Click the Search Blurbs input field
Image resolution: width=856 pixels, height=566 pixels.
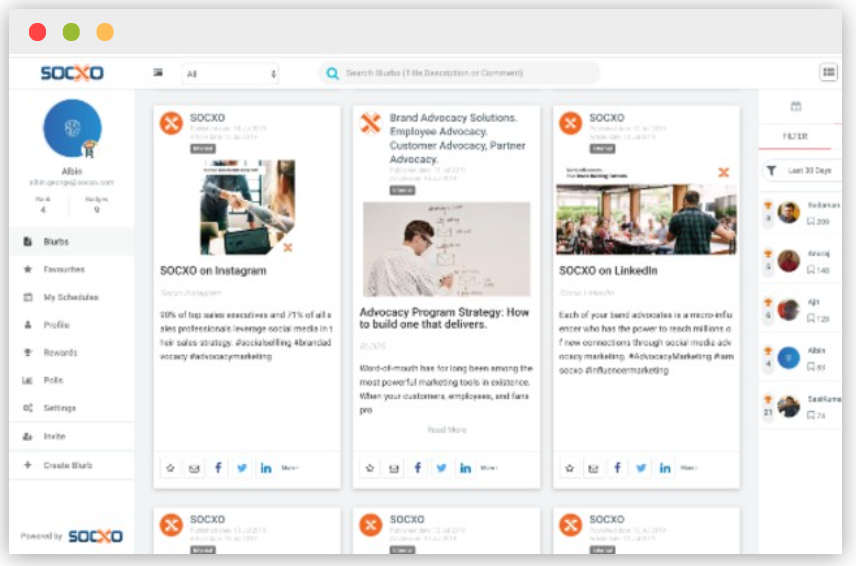coord(460,73)
